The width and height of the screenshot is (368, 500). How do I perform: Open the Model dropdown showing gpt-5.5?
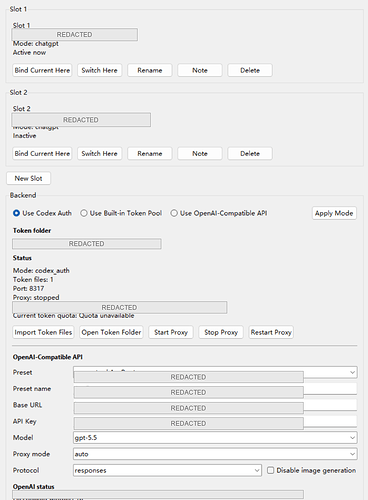(215, 438)
